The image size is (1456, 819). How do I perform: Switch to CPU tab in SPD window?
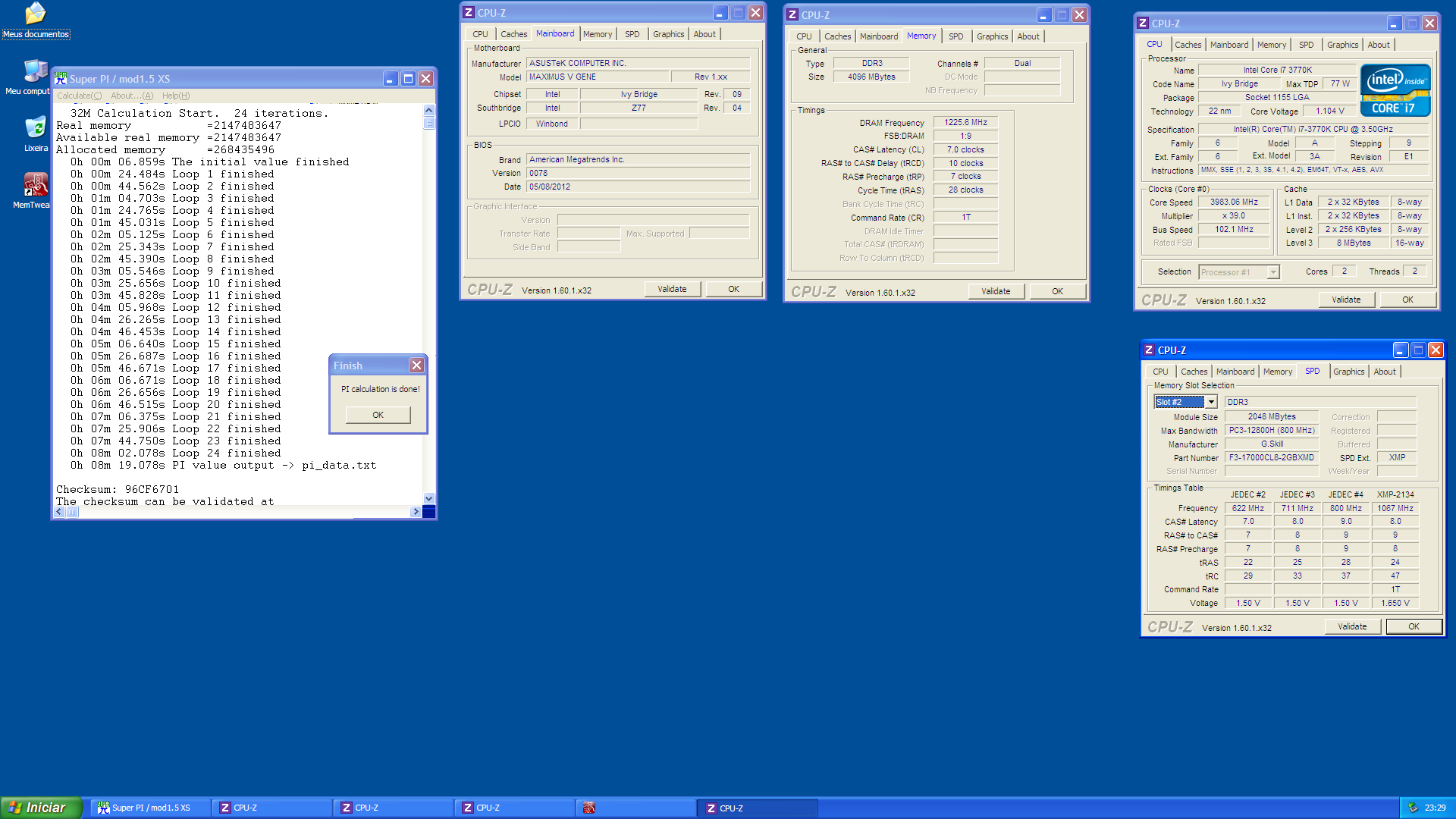[1160, 372]
